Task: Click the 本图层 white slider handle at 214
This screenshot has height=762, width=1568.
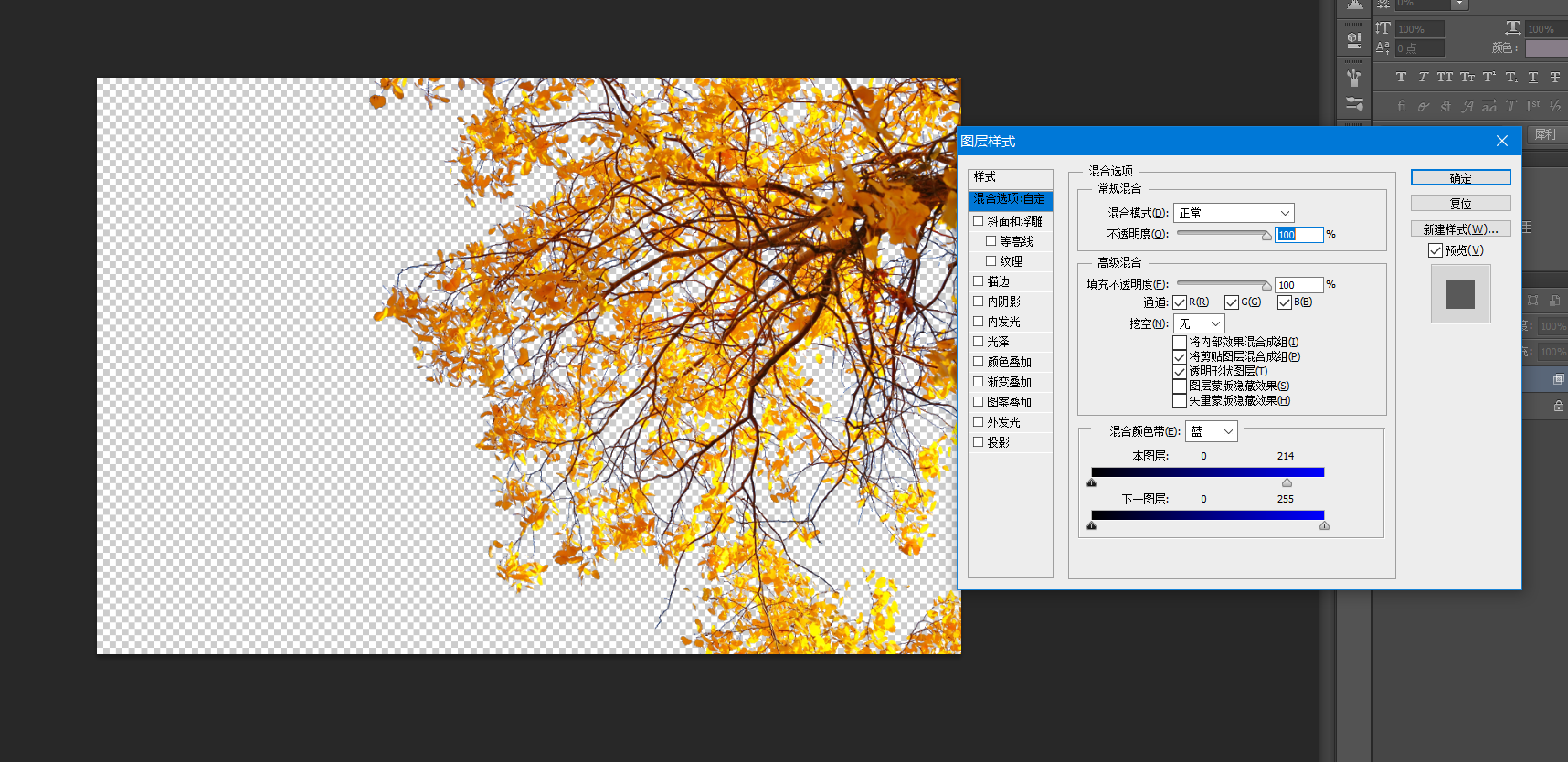Action: [1287, 482]
